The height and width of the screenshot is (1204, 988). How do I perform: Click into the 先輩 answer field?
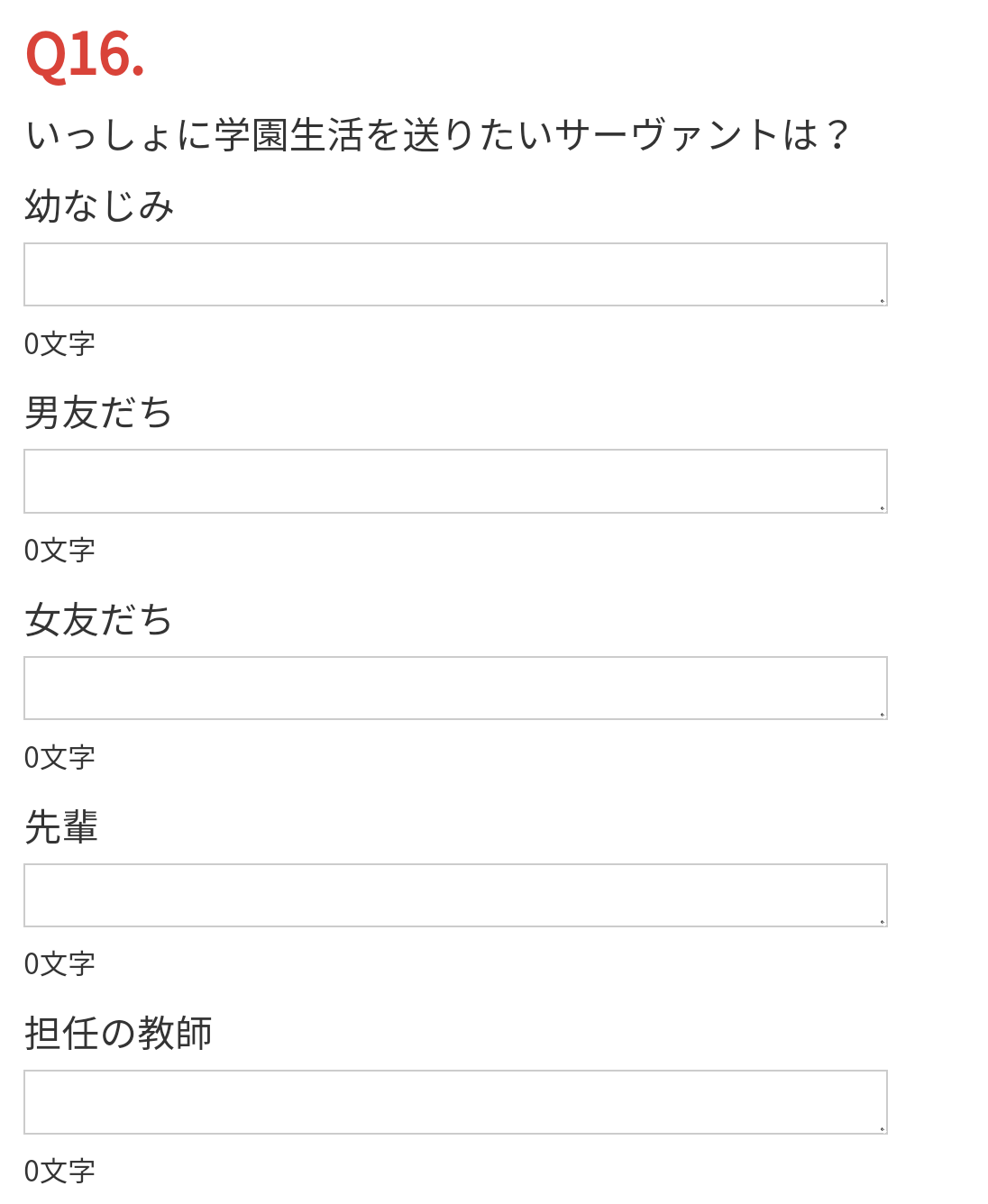(x=455, y=895)
